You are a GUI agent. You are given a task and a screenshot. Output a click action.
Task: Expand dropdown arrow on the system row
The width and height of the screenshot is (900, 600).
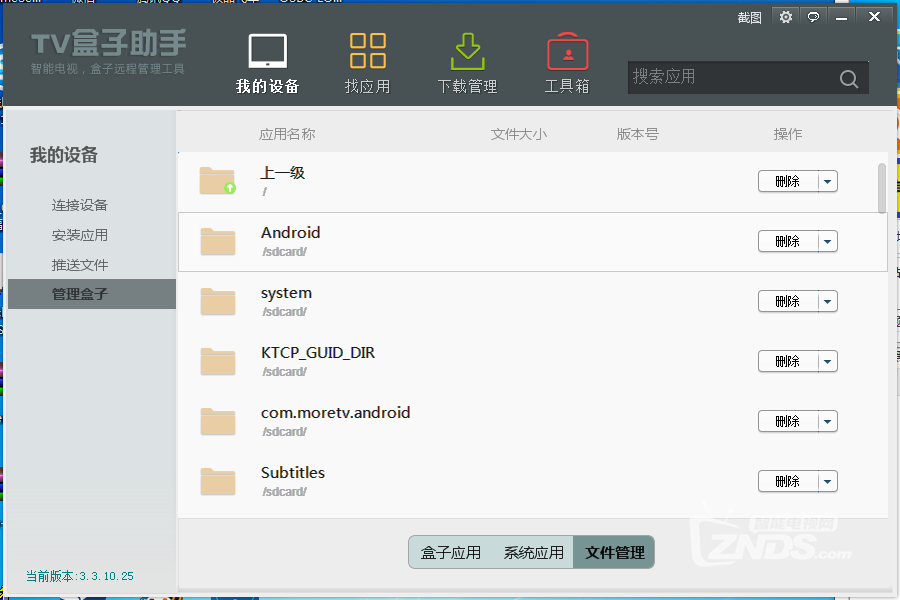[828, 301]
